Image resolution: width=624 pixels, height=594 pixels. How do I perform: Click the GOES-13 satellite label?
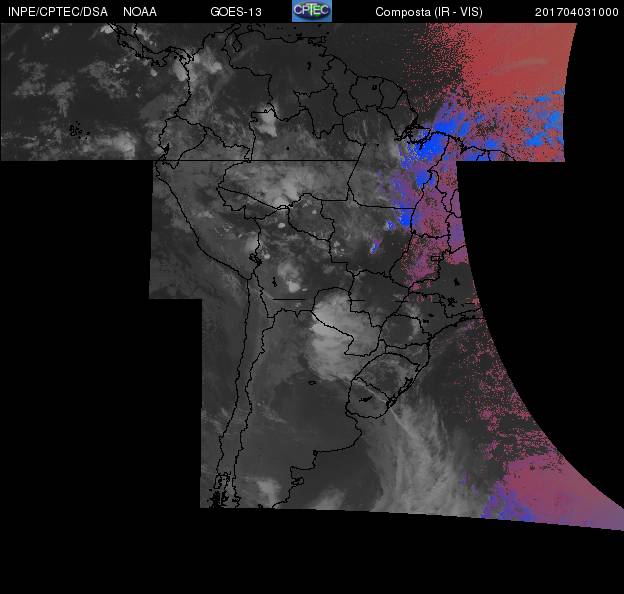236,12
